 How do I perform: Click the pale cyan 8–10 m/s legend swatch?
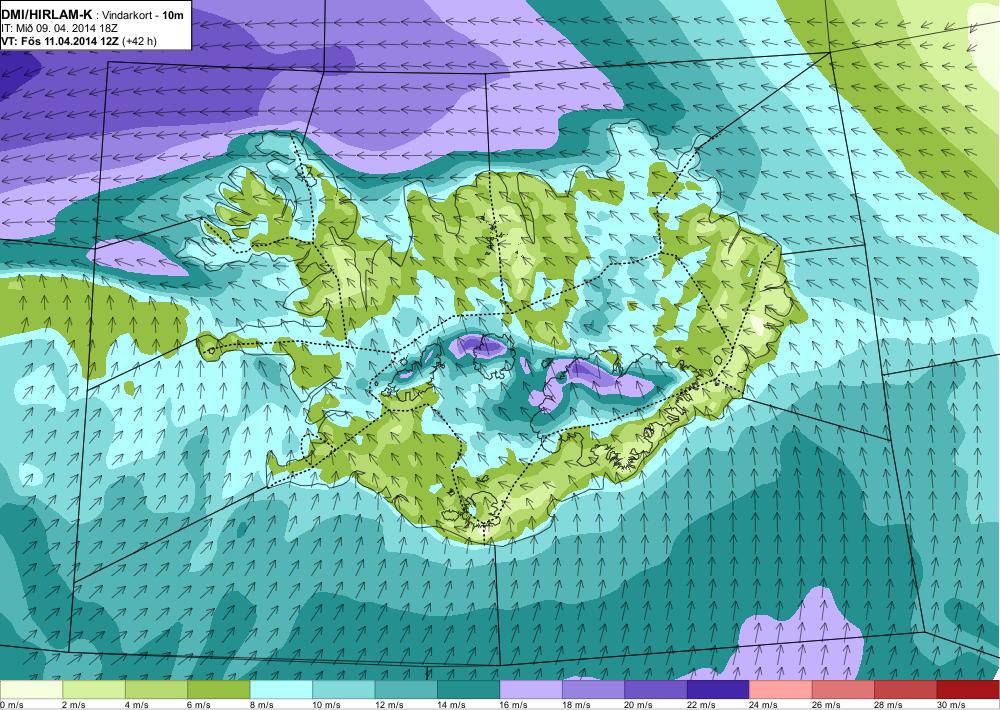pos(281,690)
